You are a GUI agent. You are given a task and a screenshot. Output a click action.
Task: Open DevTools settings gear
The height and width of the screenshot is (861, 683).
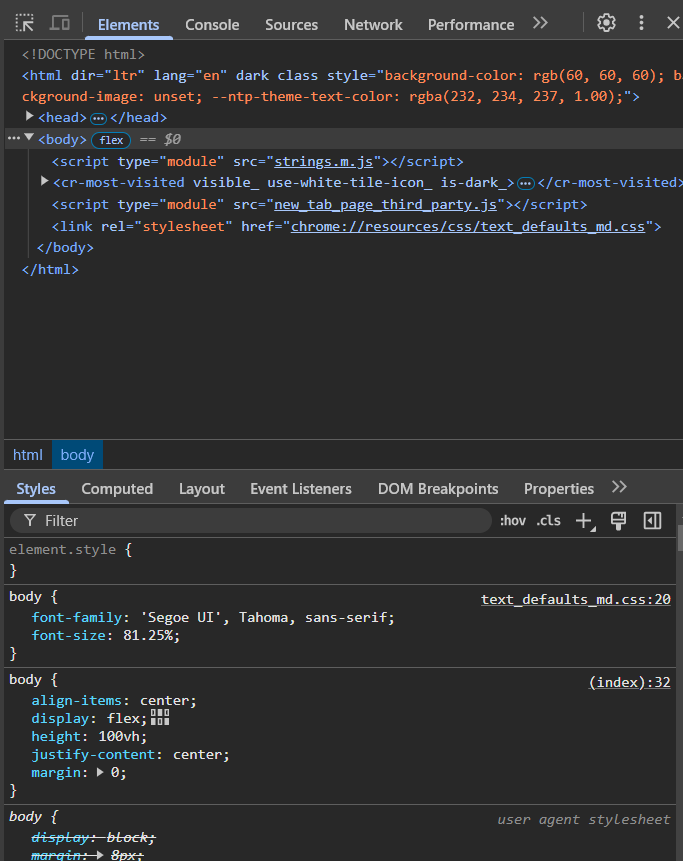coord(606,23)
